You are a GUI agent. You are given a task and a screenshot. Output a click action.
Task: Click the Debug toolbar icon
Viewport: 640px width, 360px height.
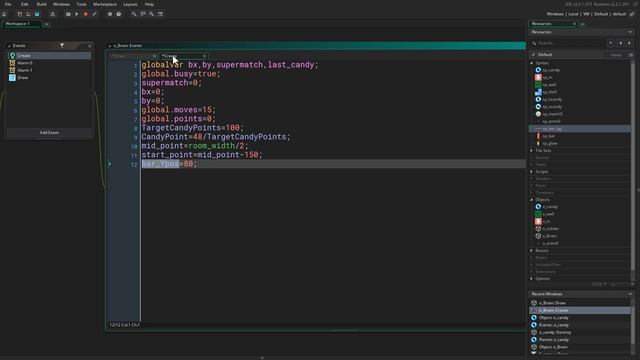point(68,14)
